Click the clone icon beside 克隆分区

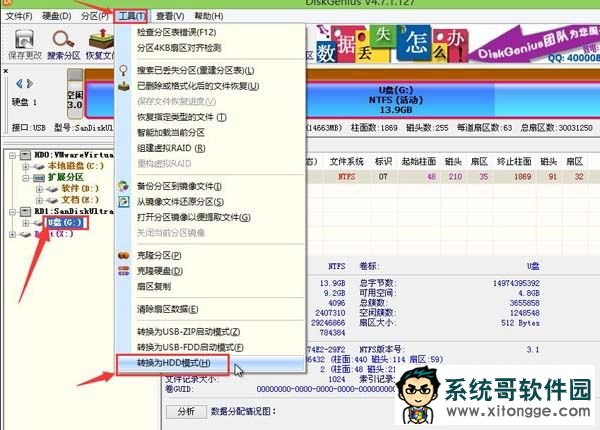[123, 255]
